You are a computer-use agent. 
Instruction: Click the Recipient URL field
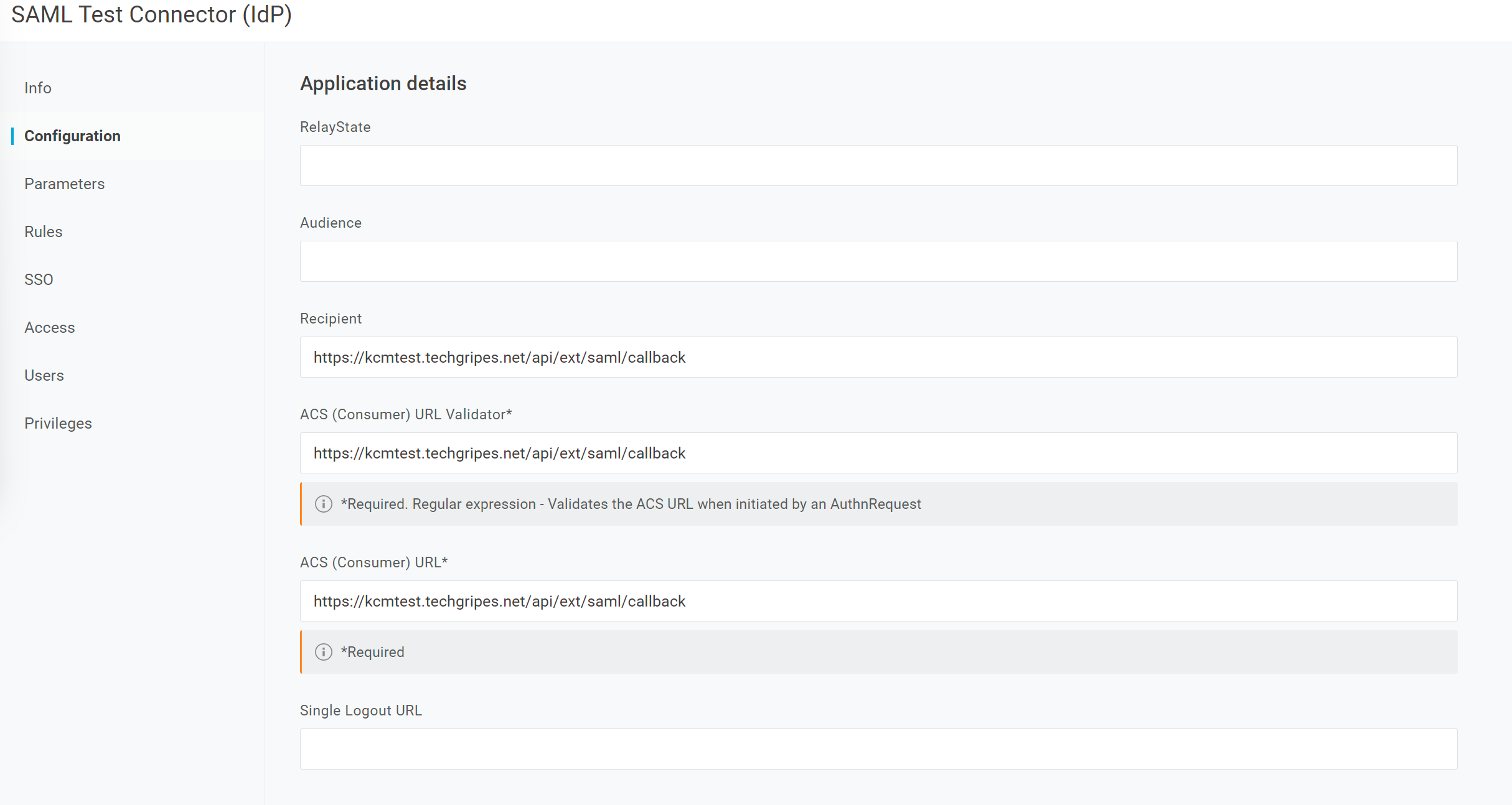[x=878, y=357]
